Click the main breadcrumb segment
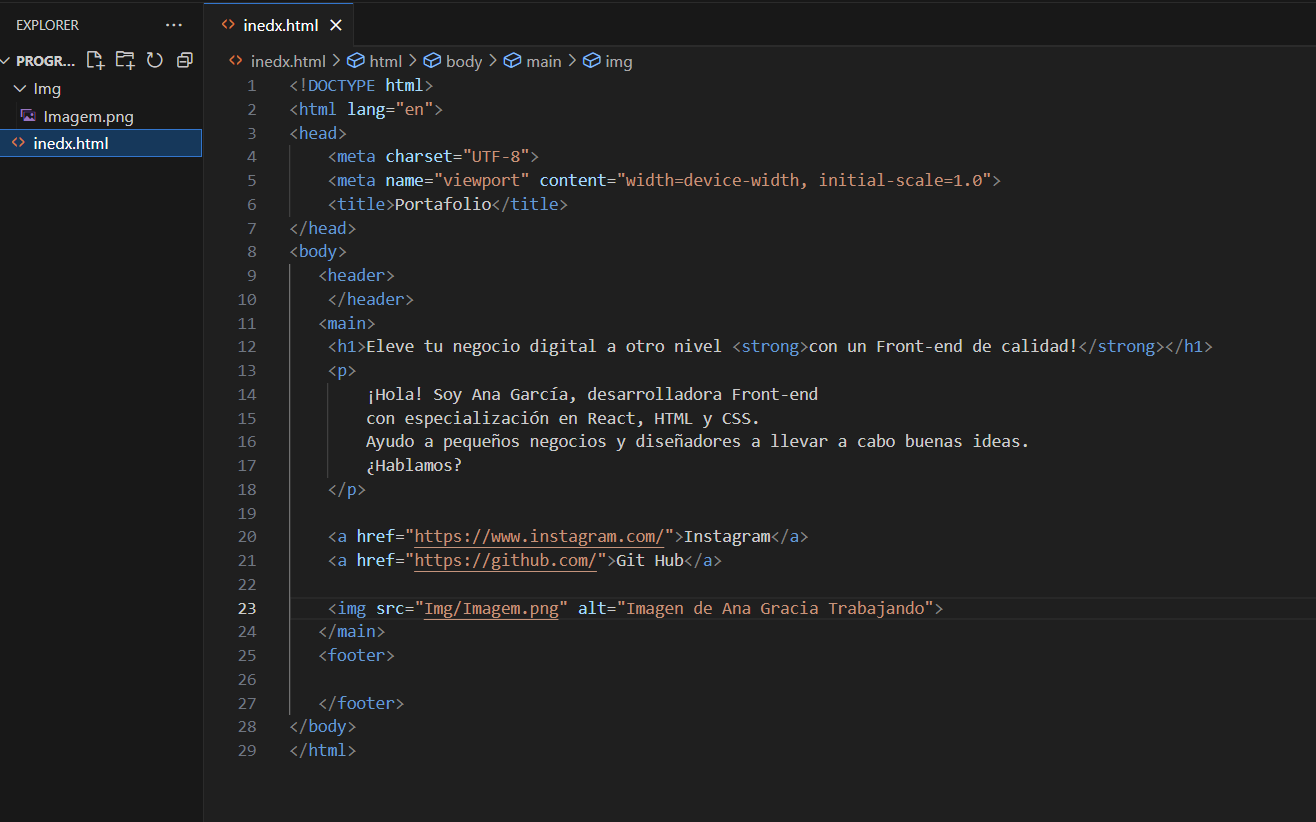This screenshot has width=1316, height=822. (x=544, y=61)
